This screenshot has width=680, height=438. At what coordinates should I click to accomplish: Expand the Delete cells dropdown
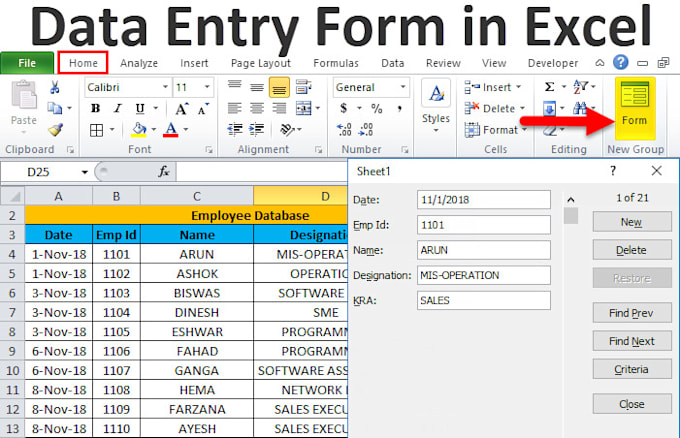coord(523,108)
